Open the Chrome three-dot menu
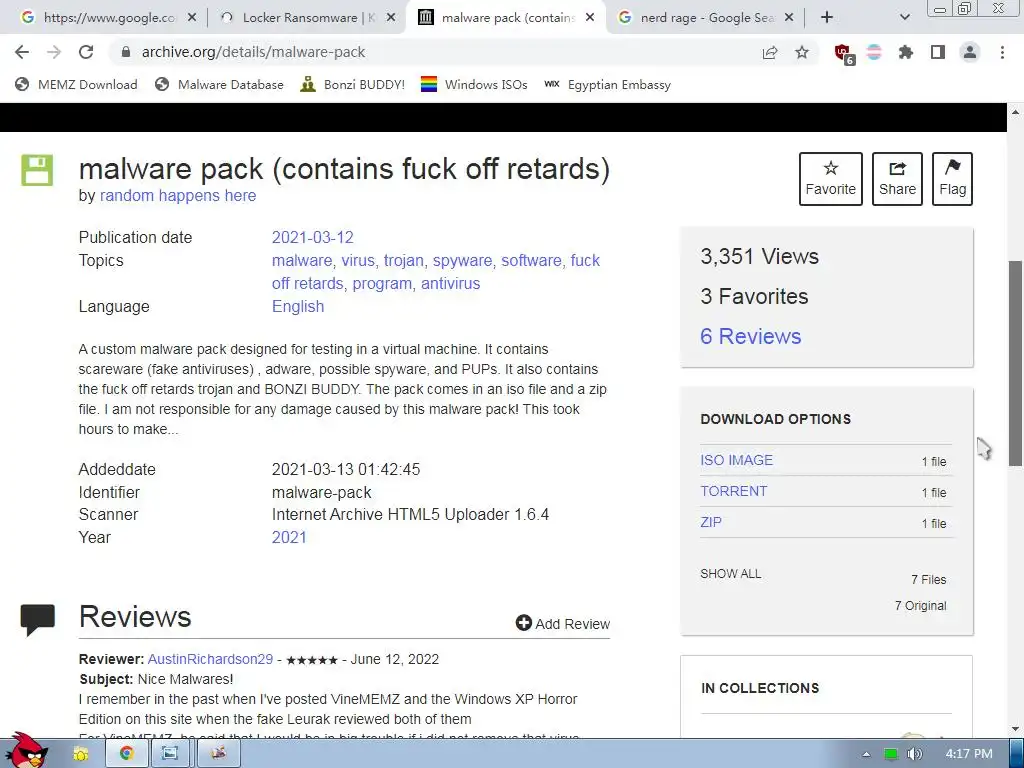1024x768 pixels. tap(1002, 52)
